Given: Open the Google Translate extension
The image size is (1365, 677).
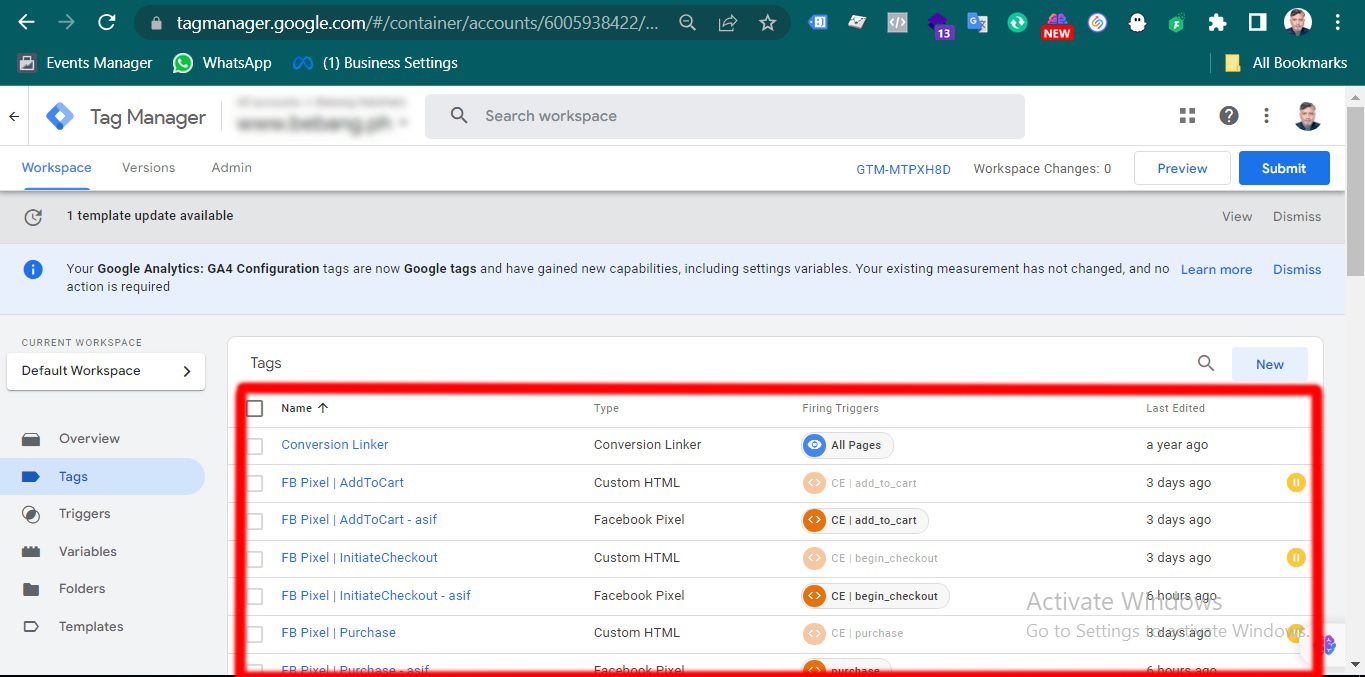Looking at the screenshot, I should 978,22.
